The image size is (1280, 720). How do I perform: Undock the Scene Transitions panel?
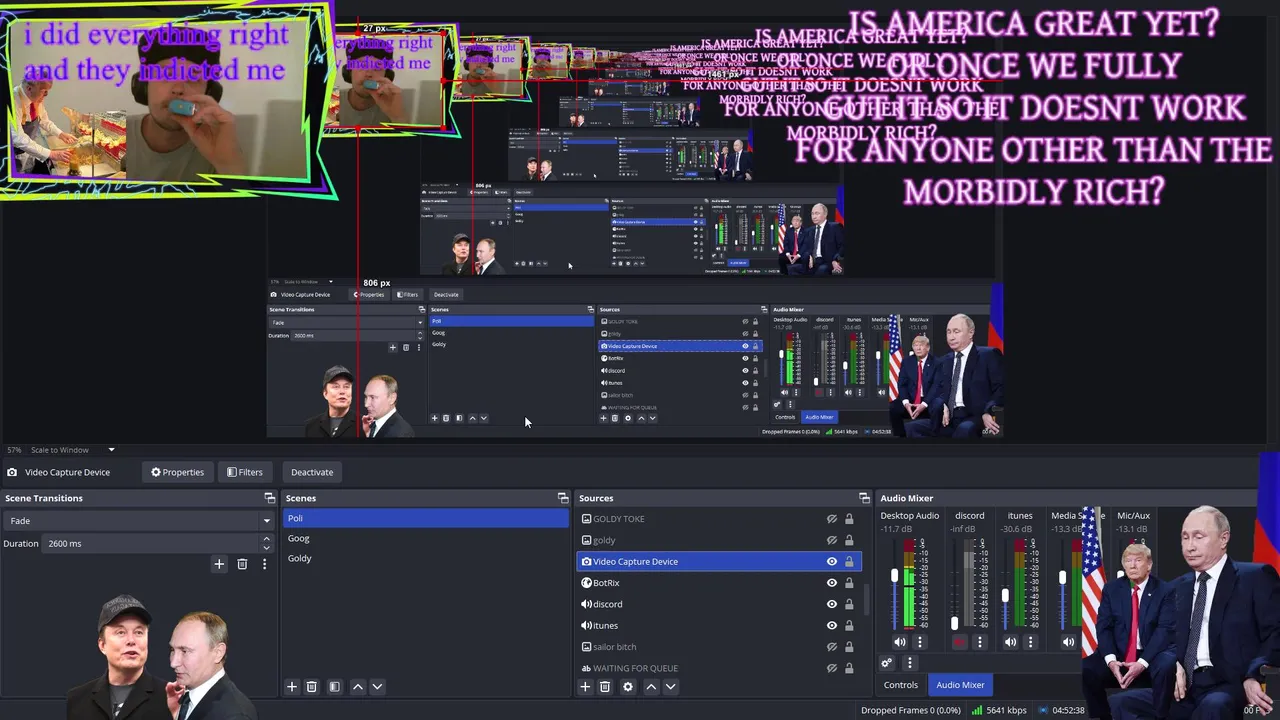[x=269, y=498]
